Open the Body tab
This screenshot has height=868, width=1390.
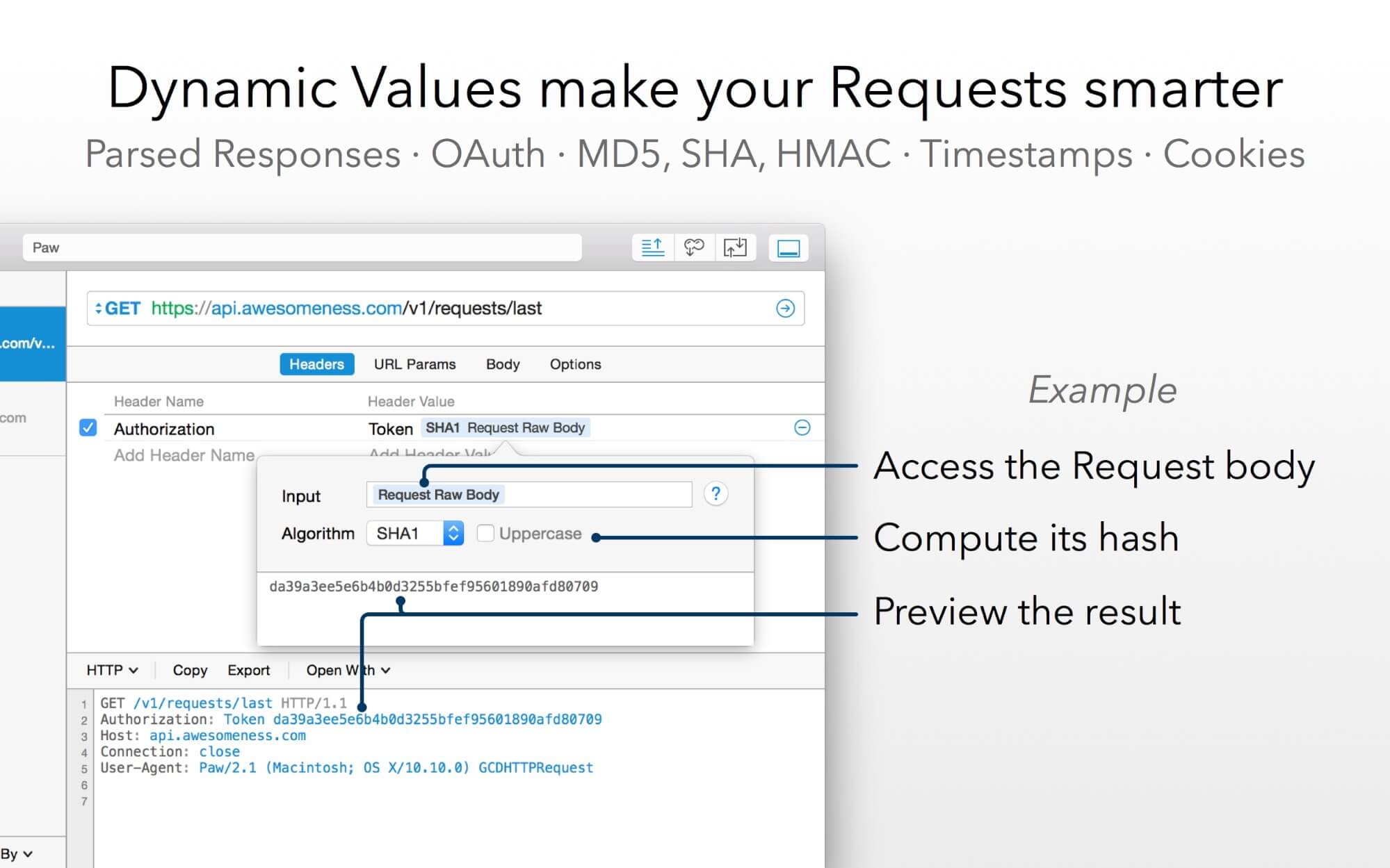pyautogui.click(x=503, y=364)
